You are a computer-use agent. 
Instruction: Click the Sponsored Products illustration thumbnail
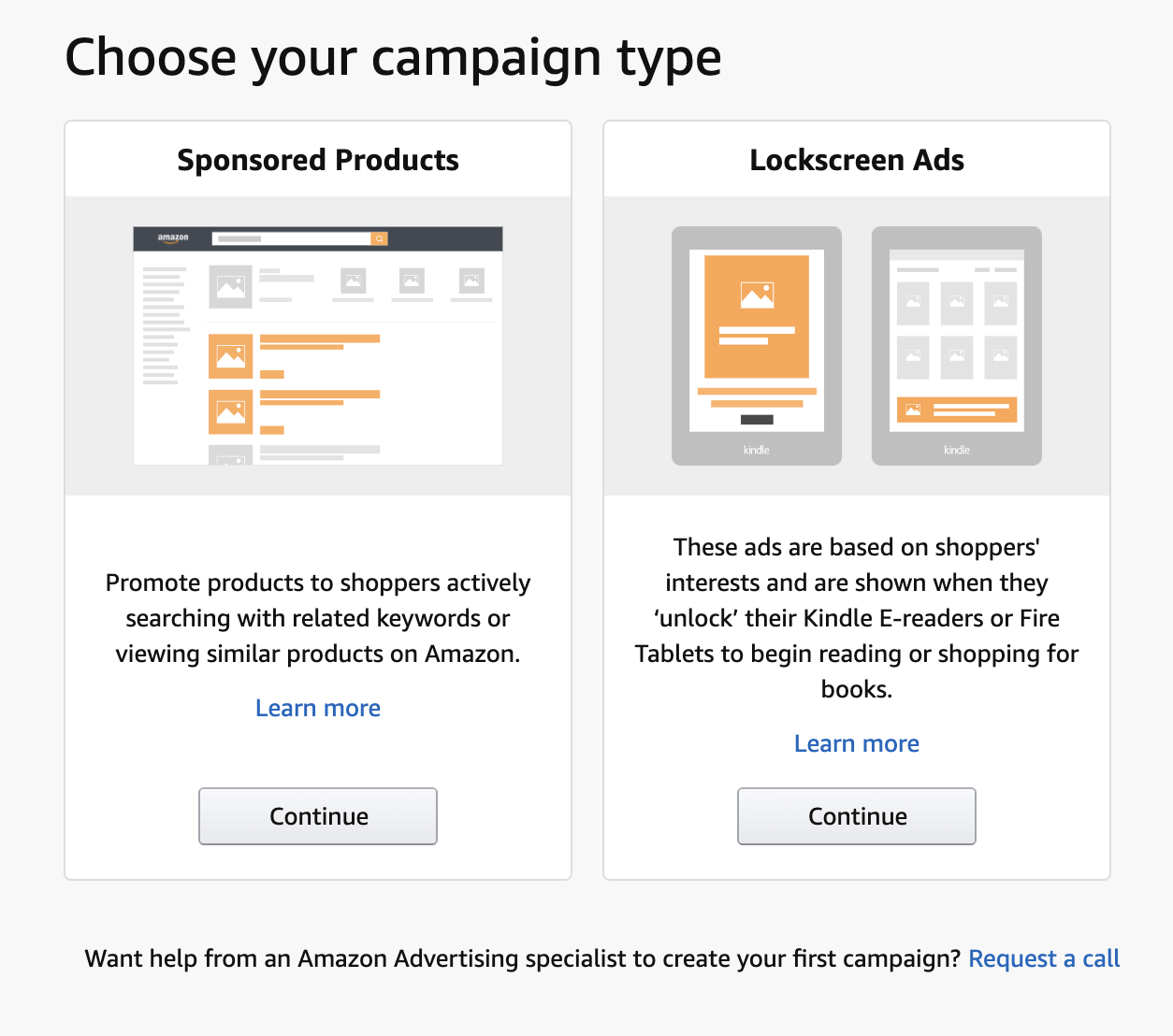pos(318,345)
